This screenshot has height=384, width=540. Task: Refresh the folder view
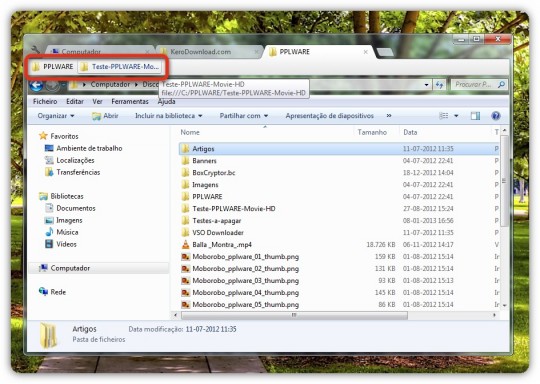439,85
